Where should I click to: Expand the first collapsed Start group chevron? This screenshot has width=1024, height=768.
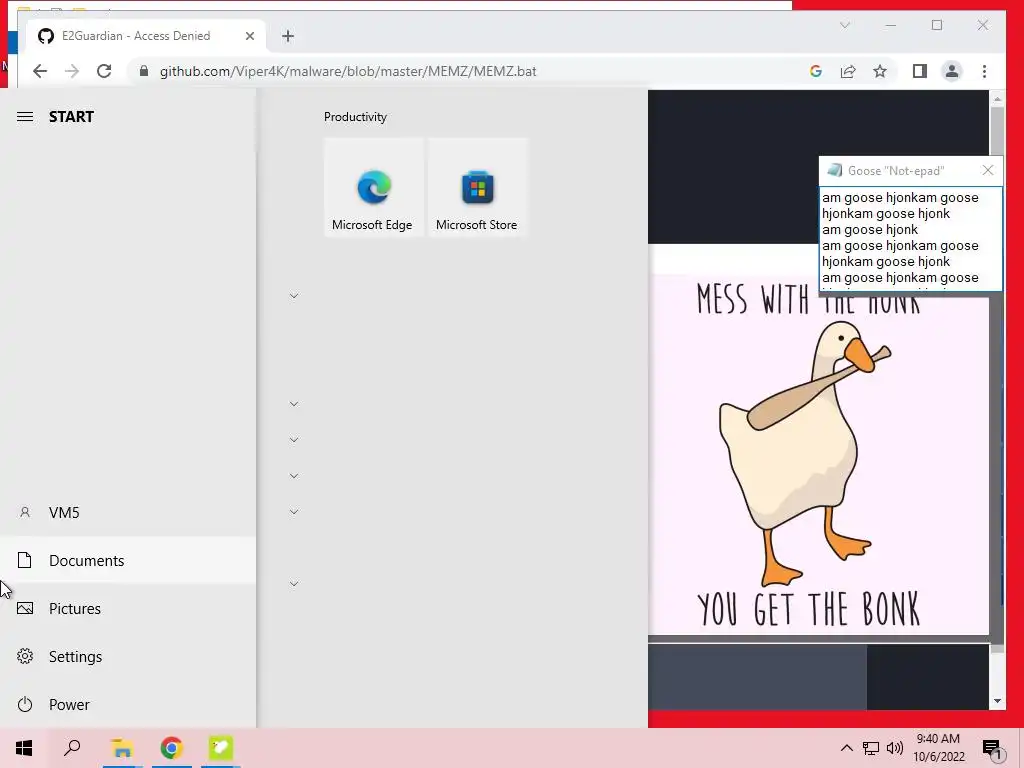(x=294, y=296)
